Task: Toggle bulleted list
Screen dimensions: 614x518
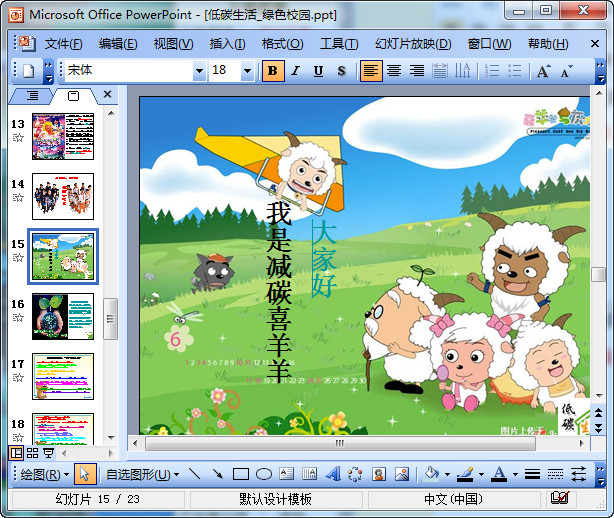Action: click(x=515, y=71)
